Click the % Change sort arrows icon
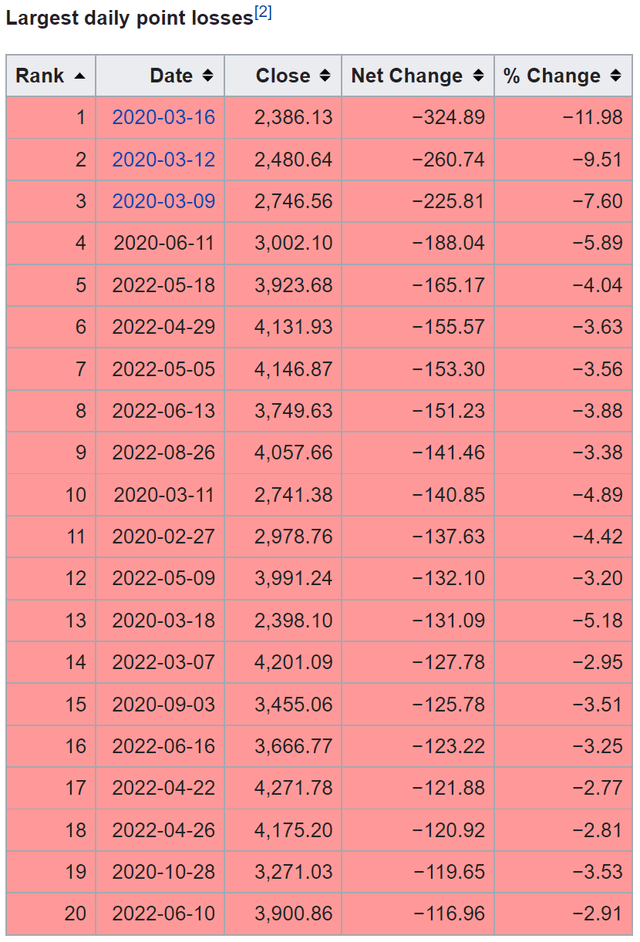640x942 pixels. click(x=615, y=76)
